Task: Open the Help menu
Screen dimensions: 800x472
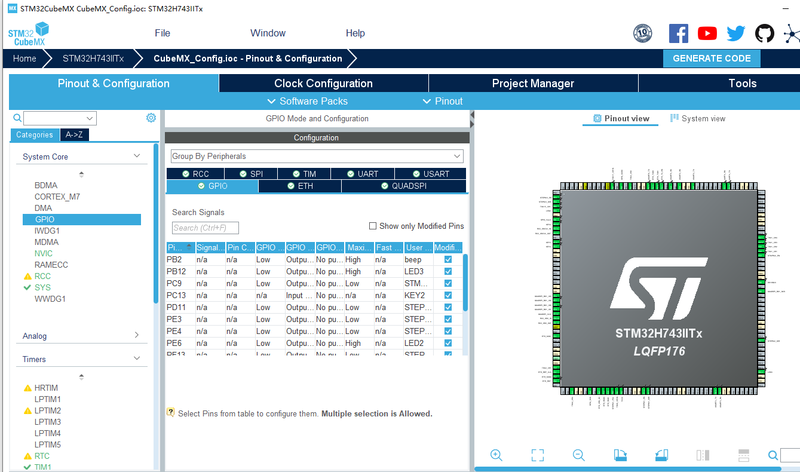Action: coord(355,33)
